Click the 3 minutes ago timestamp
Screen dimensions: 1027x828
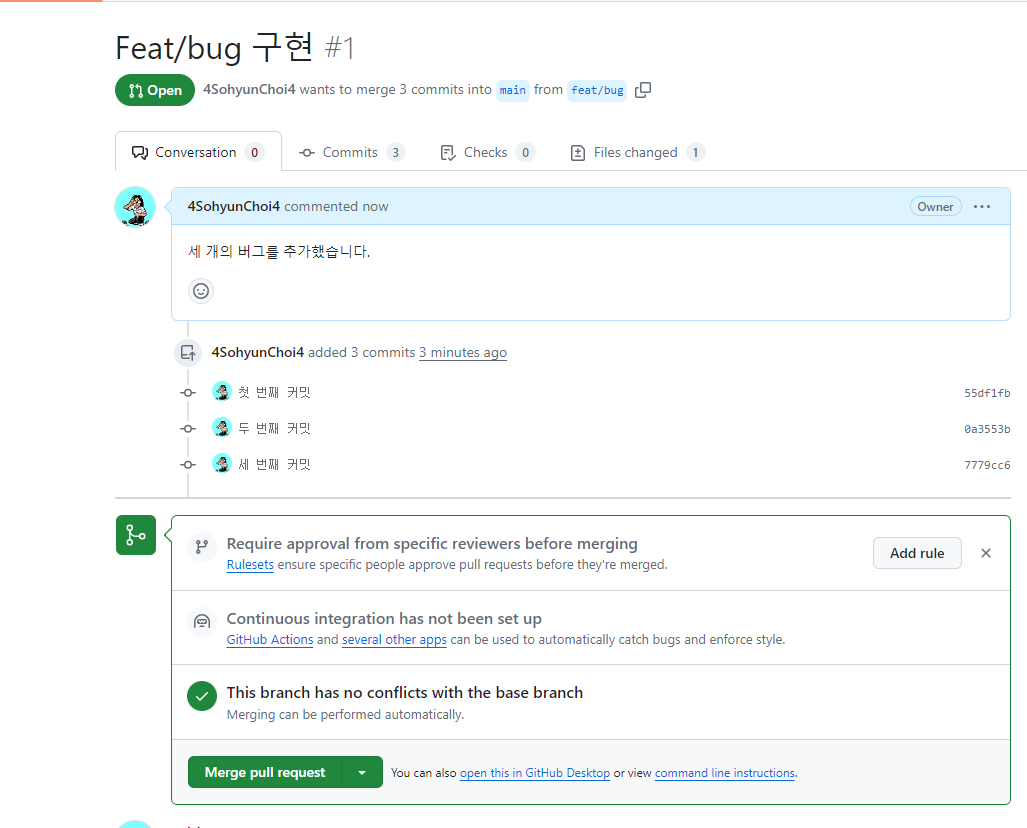click(x=462, y=352)
